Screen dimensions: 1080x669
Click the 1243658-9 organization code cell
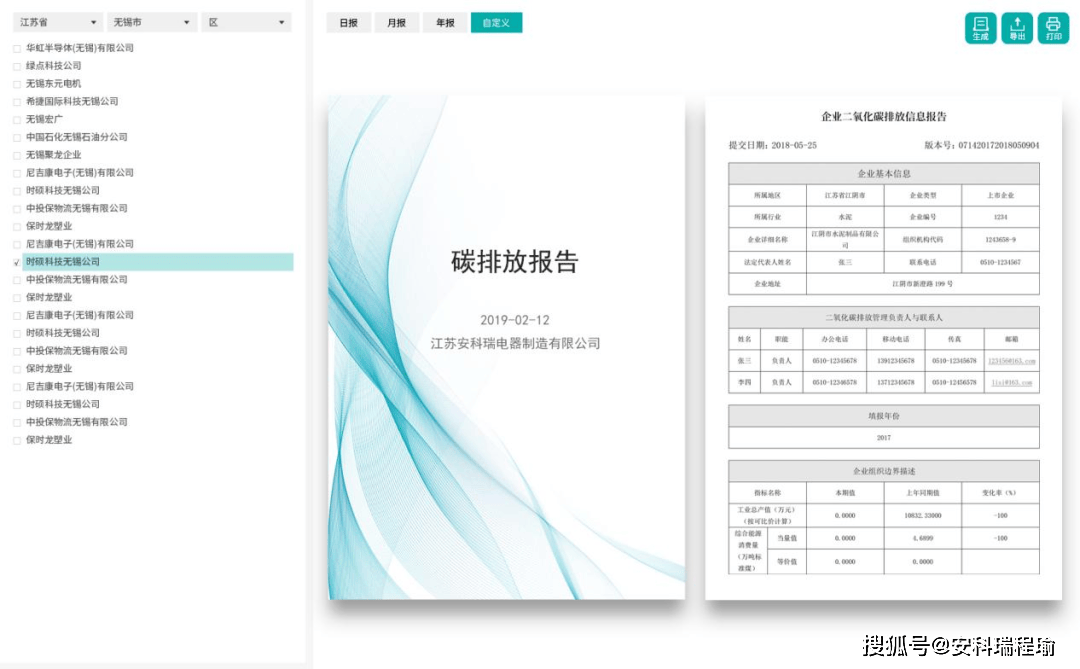(x=1000, y=239)
